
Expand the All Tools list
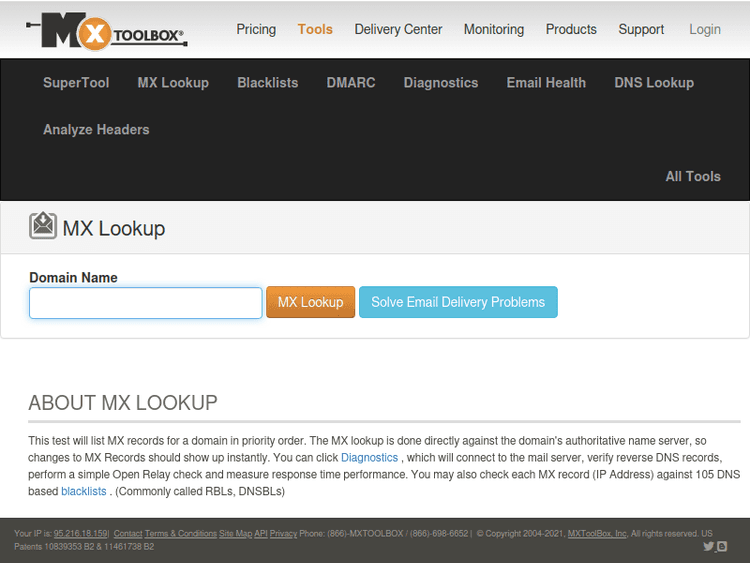[693, 176]
